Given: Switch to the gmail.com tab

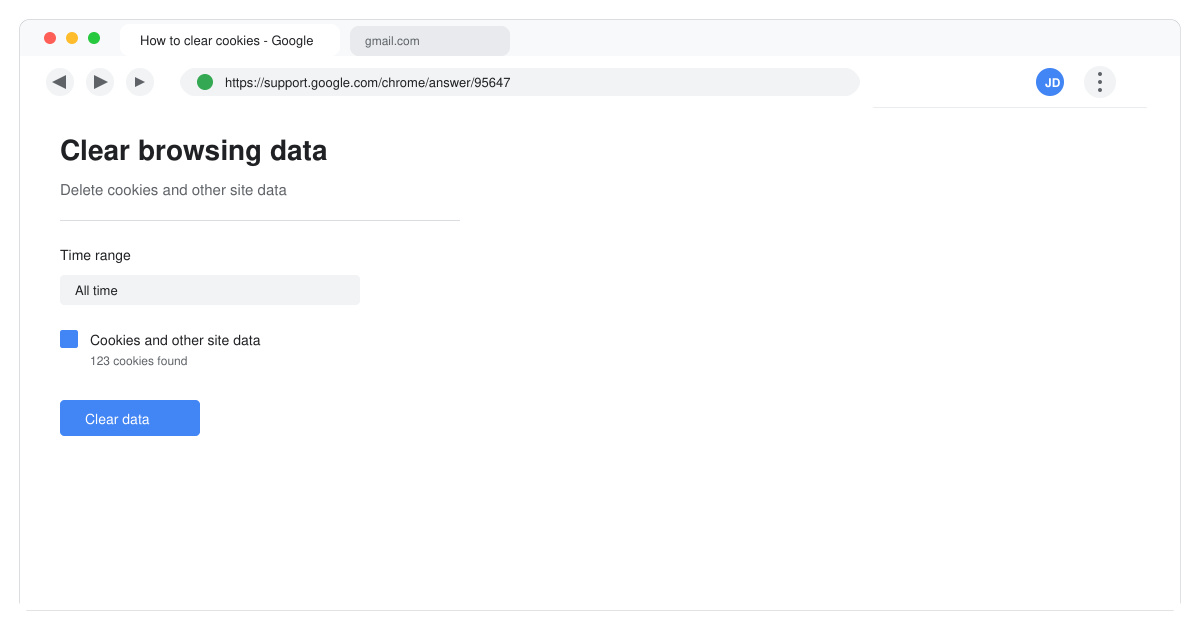Looking at the screenshot, I should coord(430,41).
